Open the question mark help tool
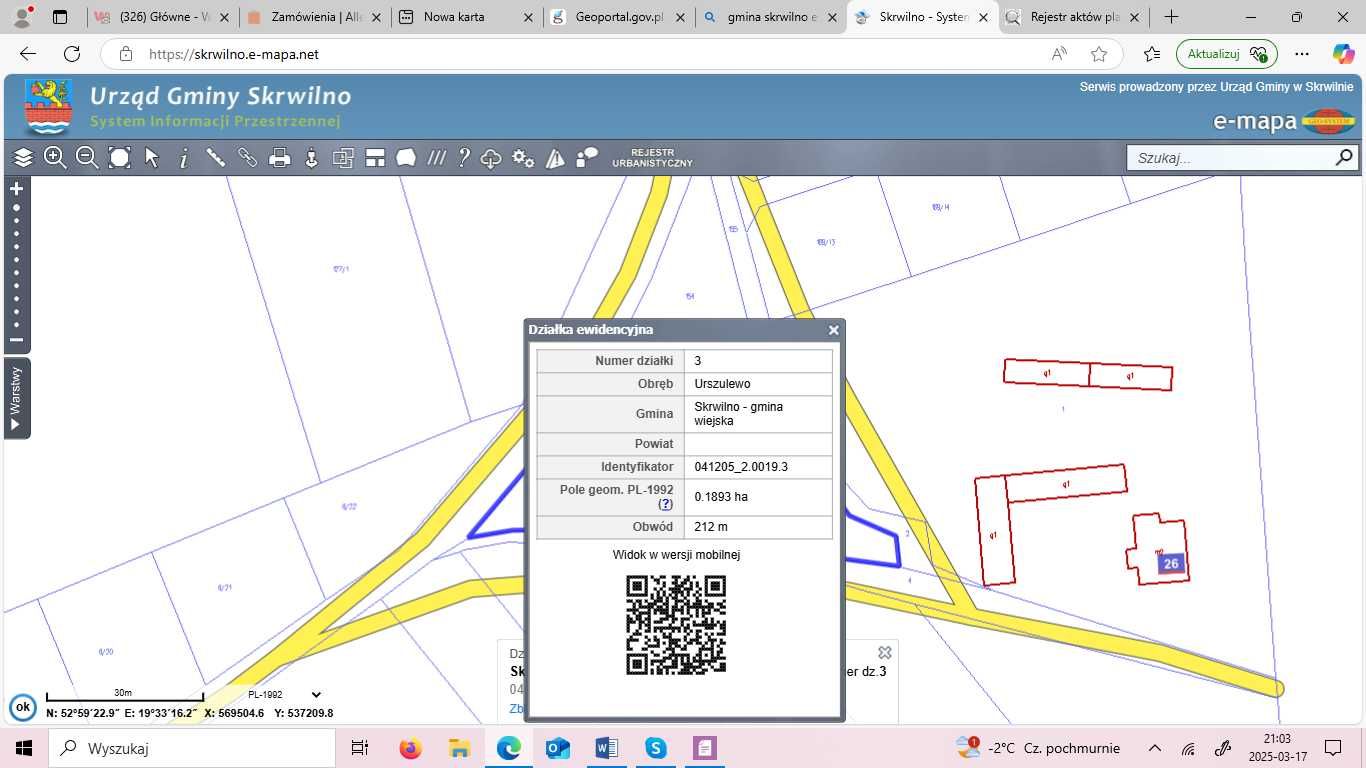Viewport: 1366px width, 768px height. pyautogui.click(x=463, y=158)
